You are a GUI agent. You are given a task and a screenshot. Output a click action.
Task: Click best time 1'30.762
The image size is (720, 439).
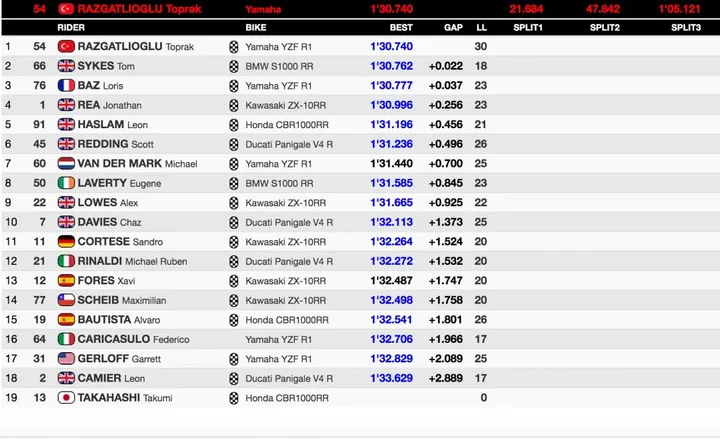[x=391, y=66]
